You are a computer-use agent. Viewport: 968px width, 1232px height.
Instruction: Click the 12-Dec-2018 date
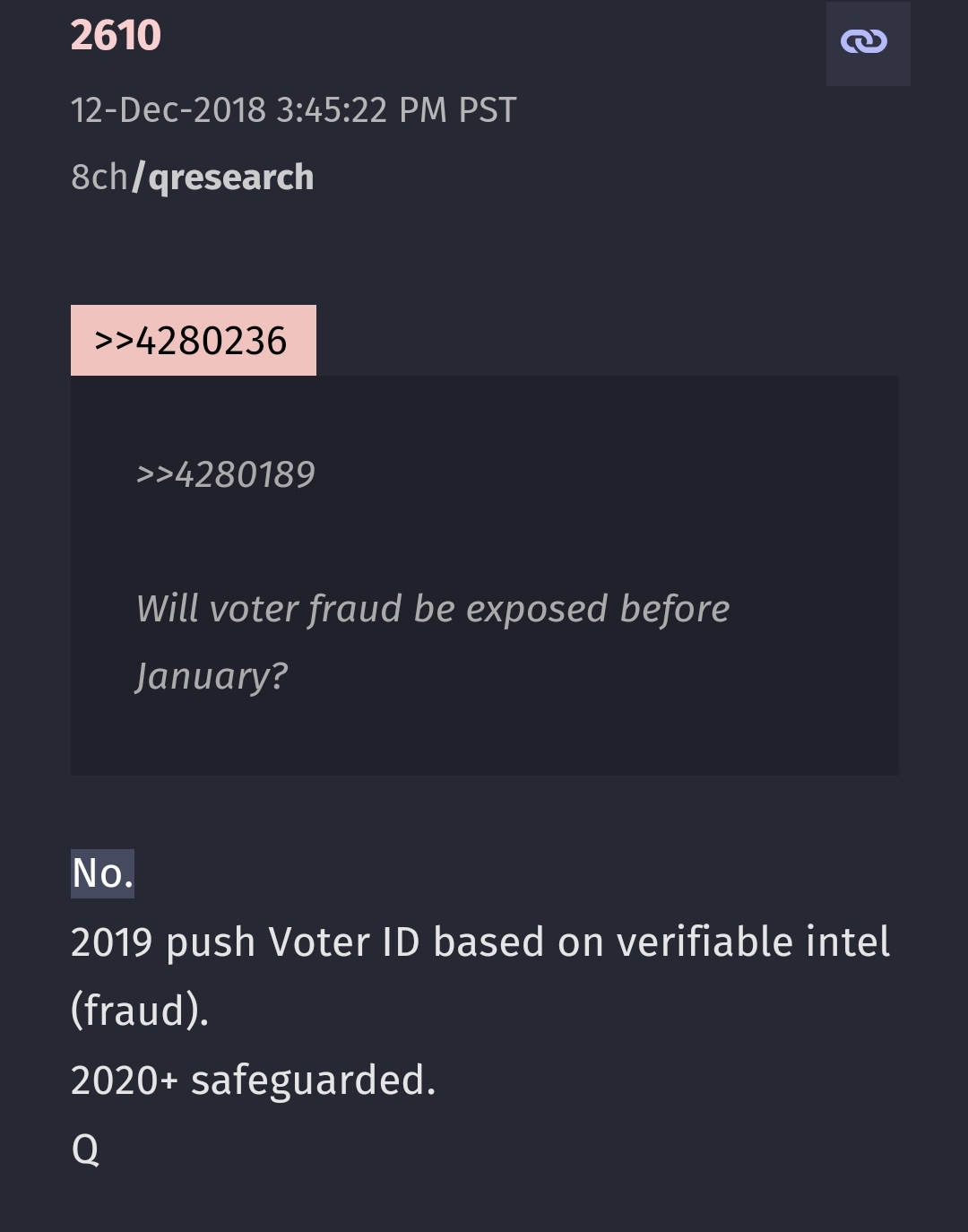click(168, 110)
